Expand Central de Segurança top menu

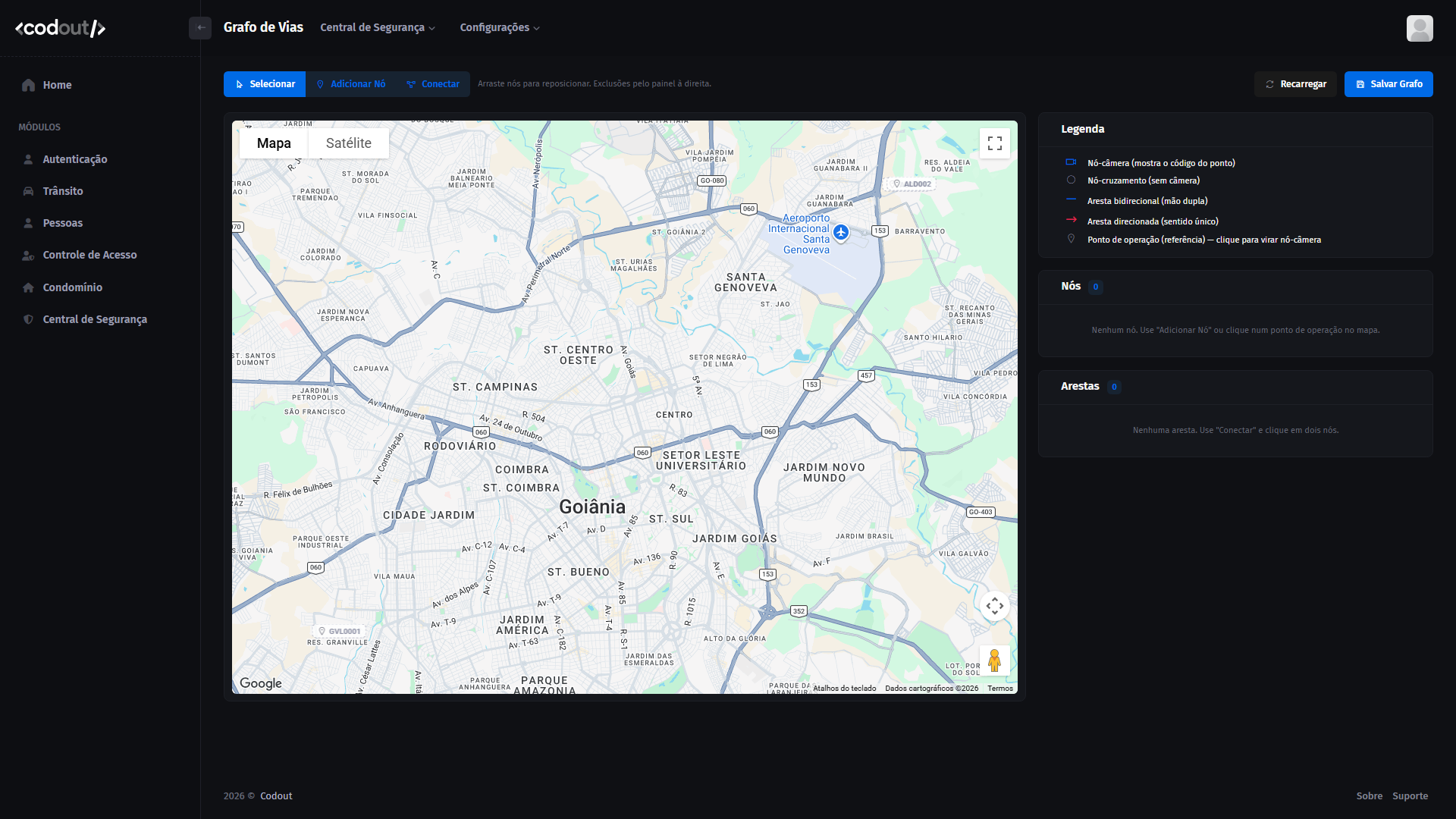(378, 27)
